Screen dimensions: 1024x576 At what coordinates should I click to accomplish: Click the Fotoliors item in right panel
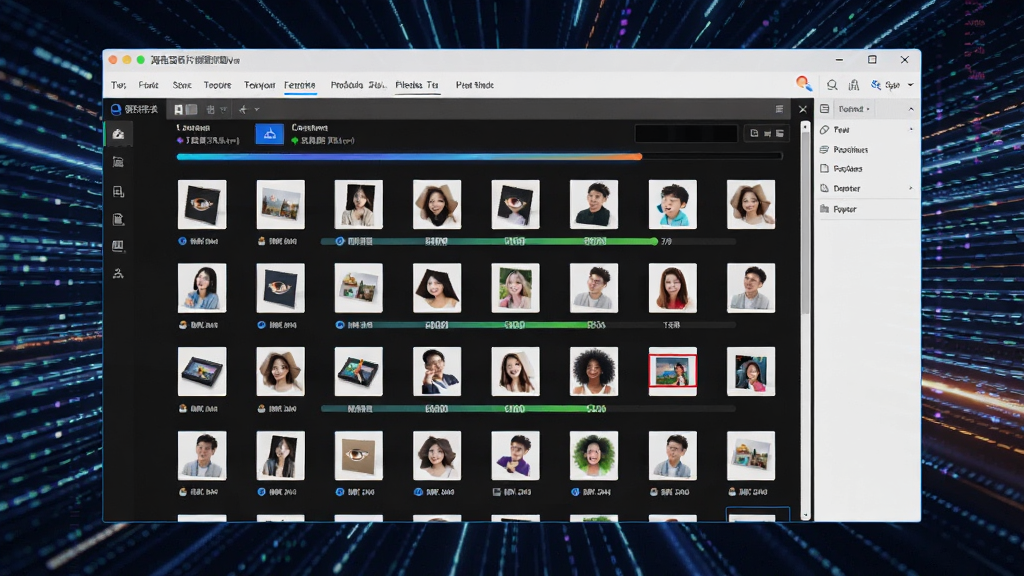(x=848, y=168)
